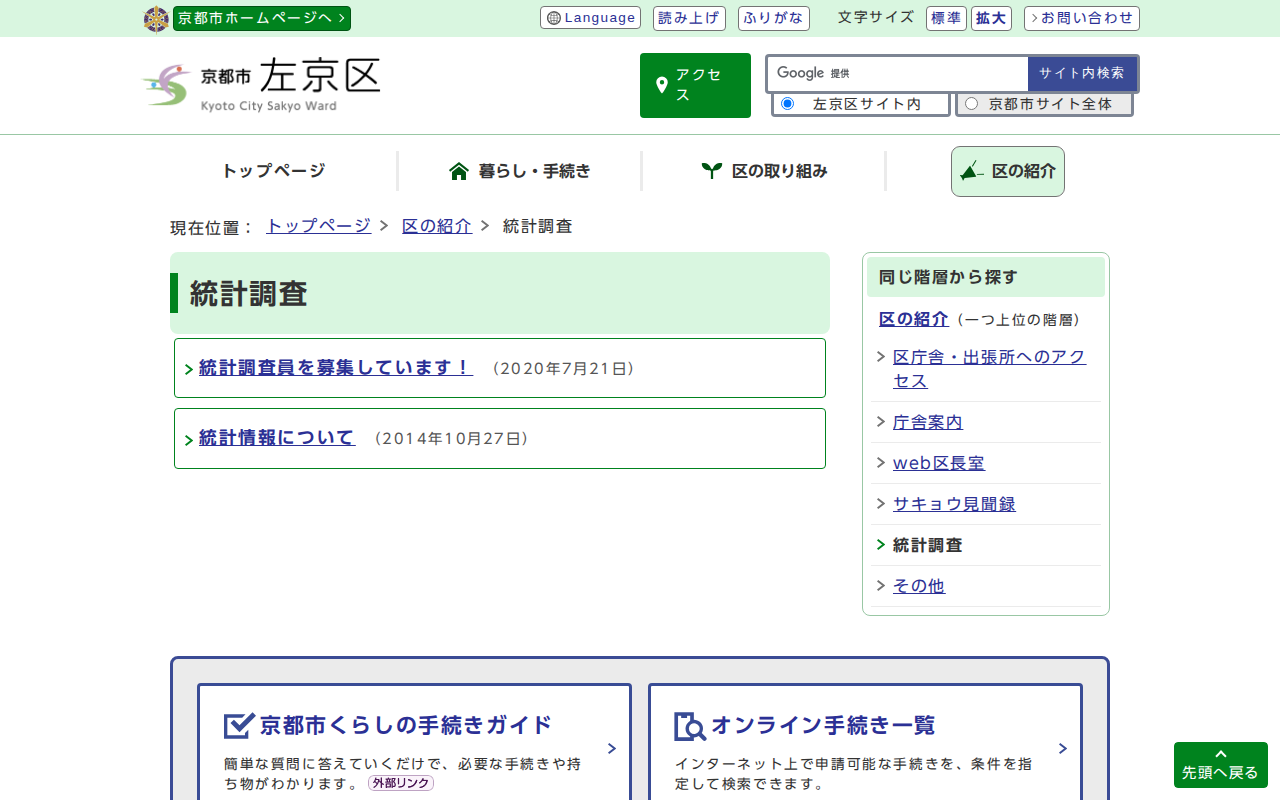
Task: Click the Kyoto city emblem icon
Action: pos(156,19)
